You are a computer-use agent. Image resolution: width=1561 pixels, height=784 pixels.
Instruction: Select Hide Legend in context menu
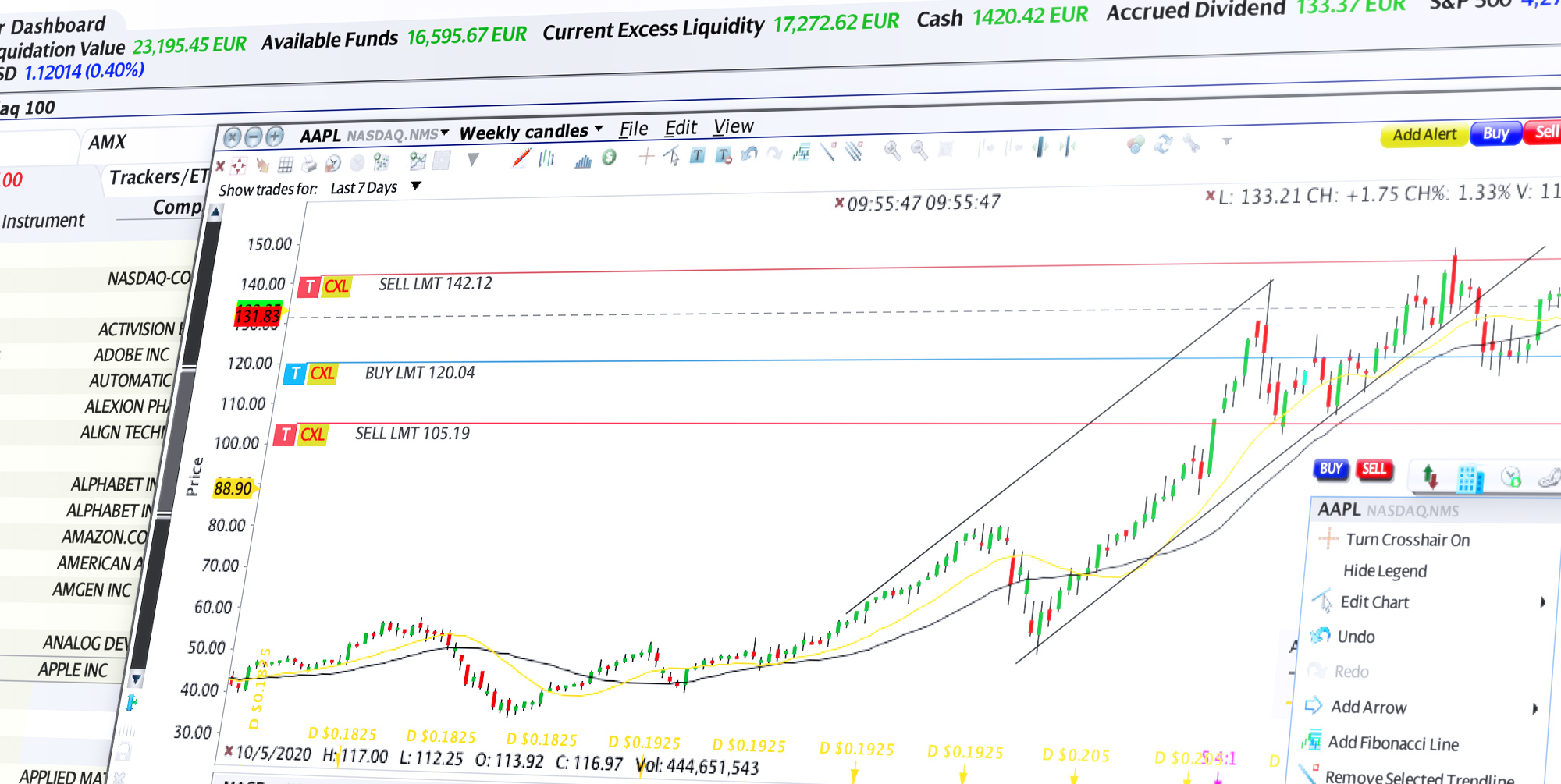coord(1385,571)
